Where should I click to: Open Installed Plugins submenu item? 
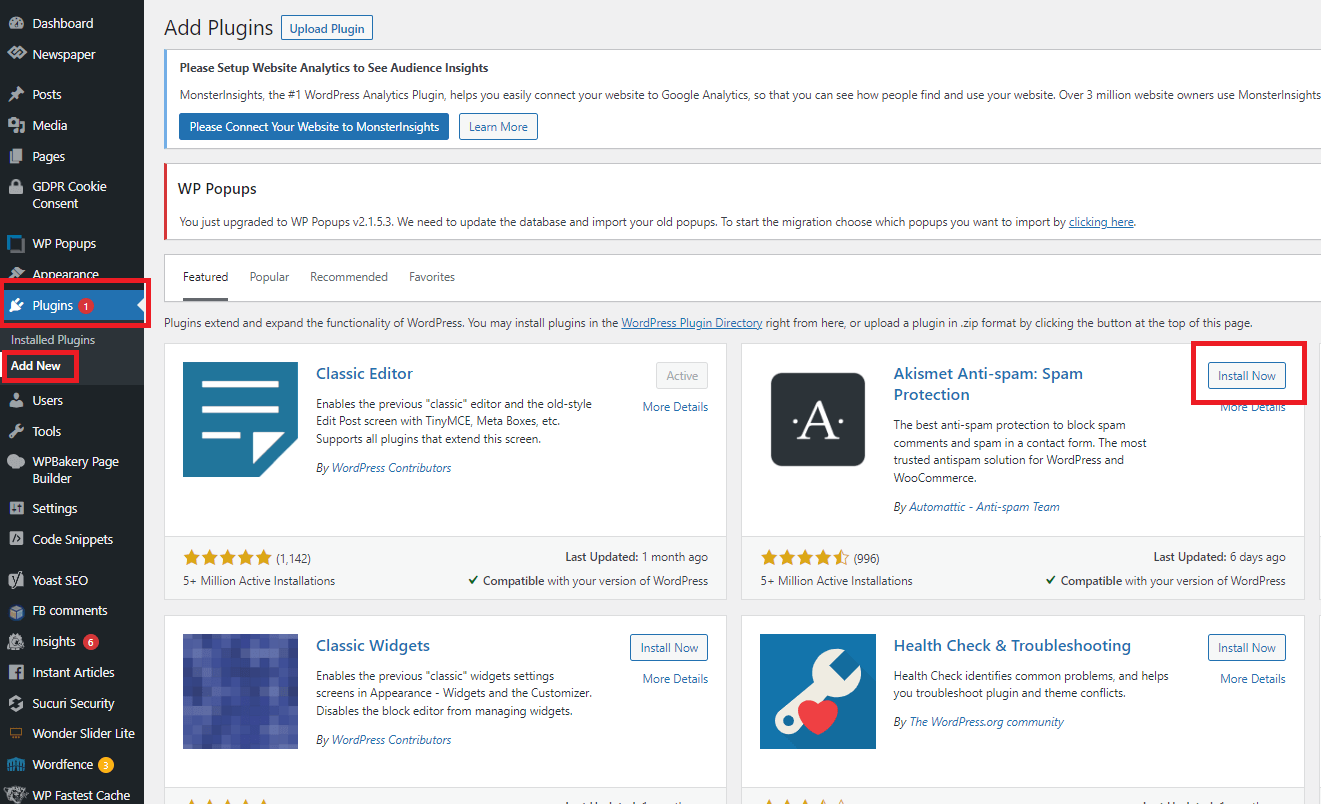[53, 340]
